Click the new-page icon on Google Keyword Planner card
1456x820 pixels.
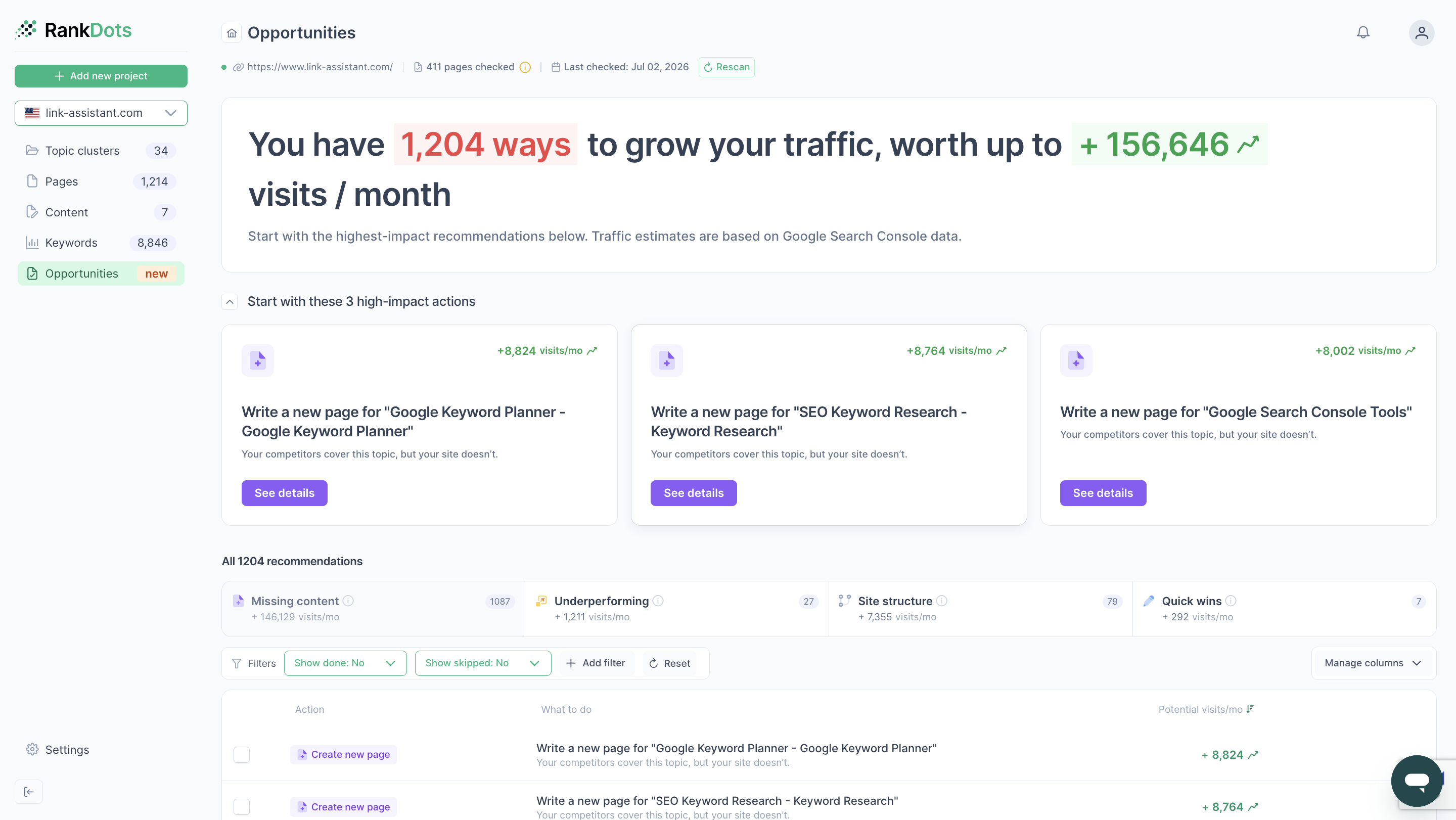(x=258, y=360)
